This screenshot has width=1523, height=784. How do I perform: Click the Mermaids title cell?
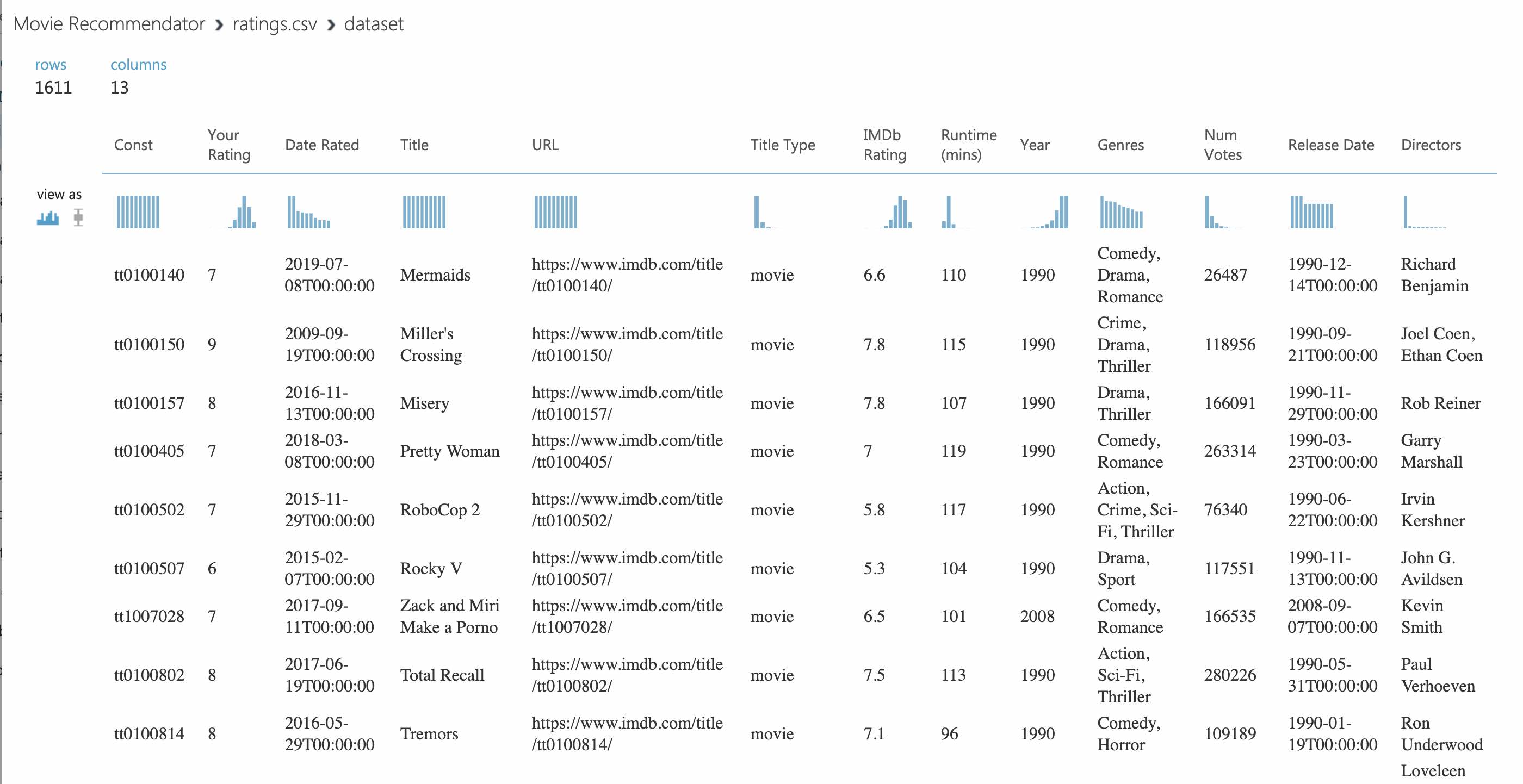(435, 275)
